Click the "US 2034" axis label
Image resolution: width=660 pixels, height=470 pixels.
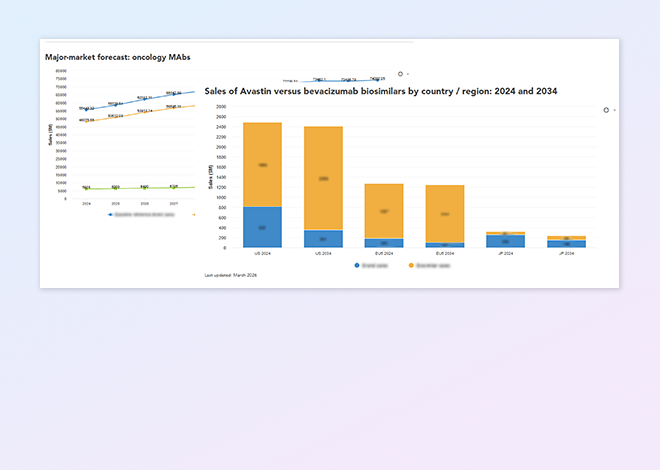(x=323, y=254)
